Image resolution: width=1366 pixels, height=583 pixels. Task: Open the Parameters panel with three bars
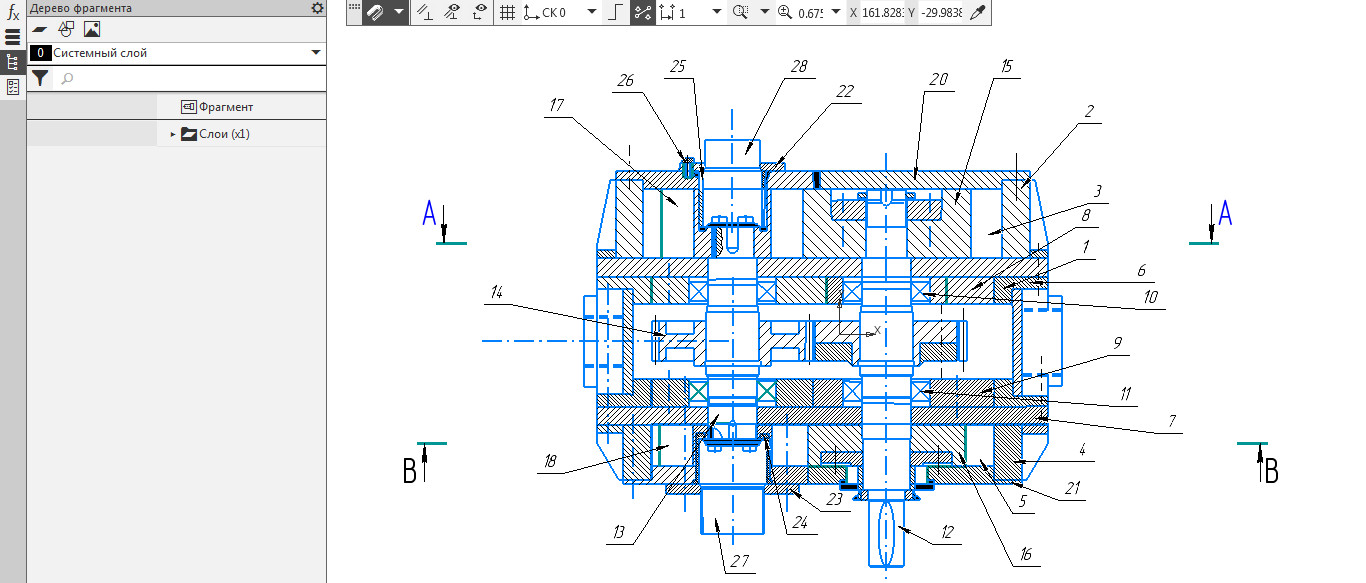pyautogui.click(x=13, y=38)
